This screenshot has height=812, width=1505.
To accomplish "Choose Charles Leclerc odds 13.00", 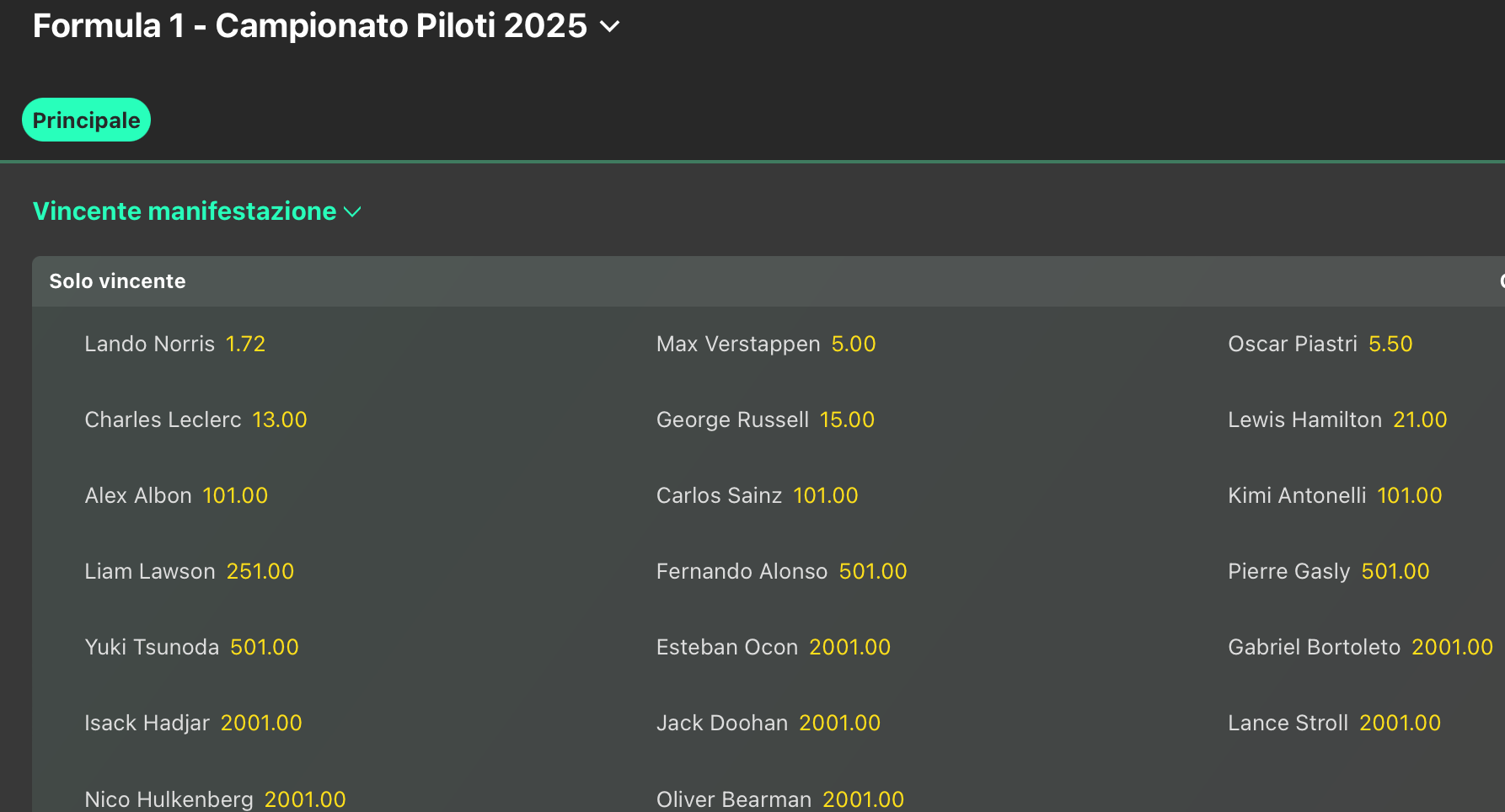I will 279,420.
